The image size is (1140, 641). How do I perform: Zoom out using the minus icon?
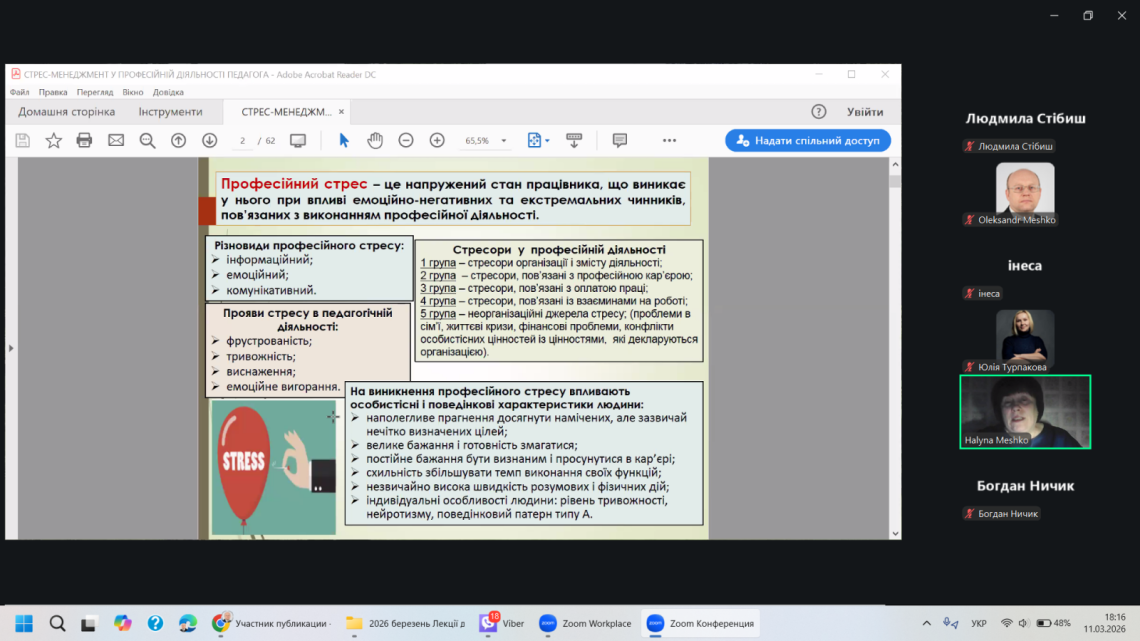click(x=406, y=141)
